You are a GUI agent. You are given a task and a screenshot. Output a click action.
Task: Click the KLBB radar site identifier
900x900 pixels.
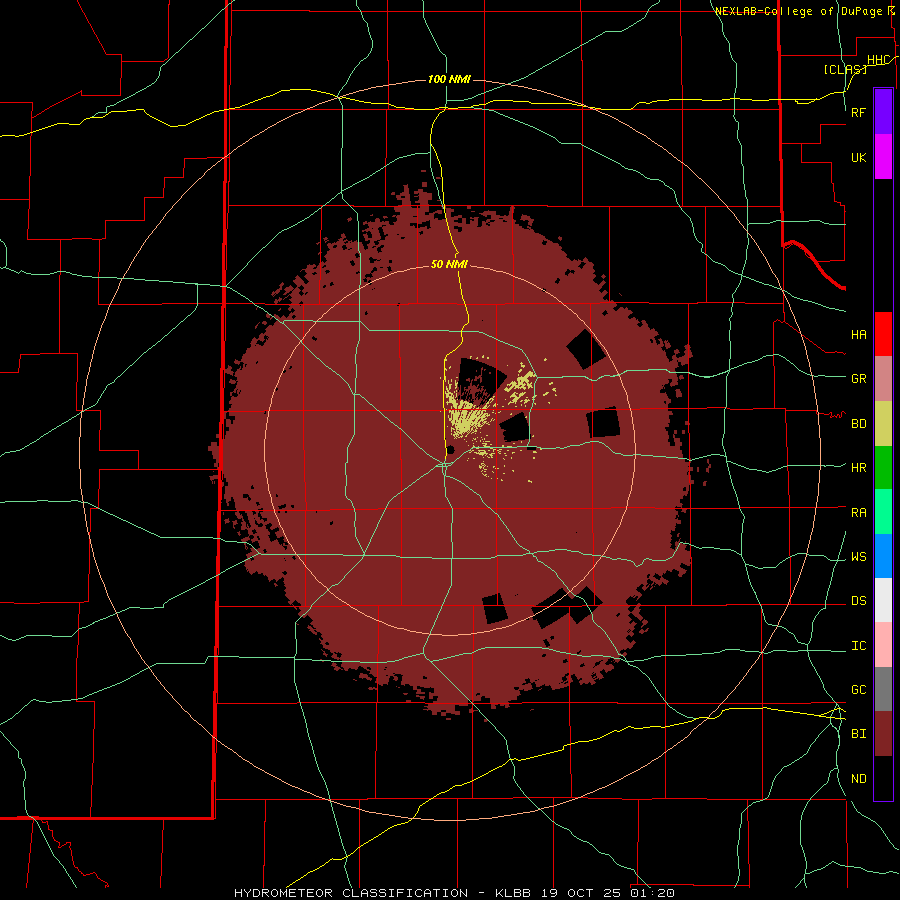tap(513, 893)
